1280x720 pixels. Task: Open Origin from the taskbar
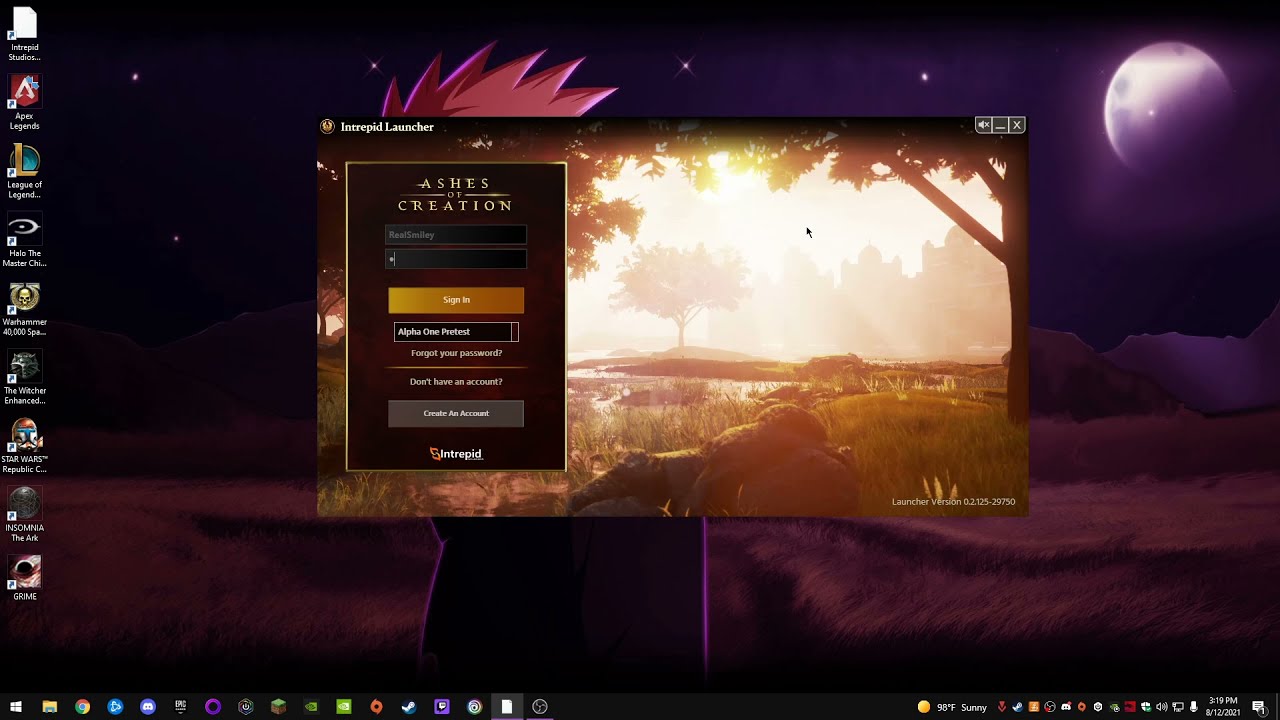tap(376, 707)
